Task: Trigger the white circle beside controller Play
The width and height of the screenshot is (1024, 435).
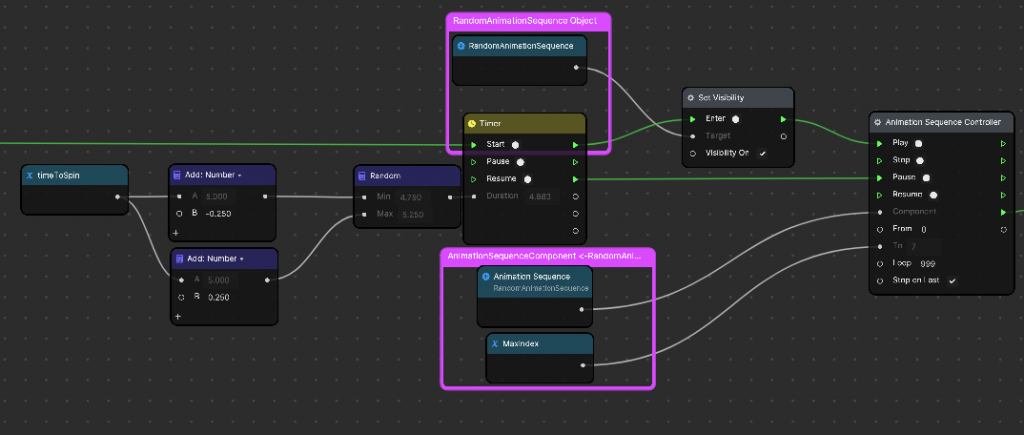Action: (x=918, y=143)
